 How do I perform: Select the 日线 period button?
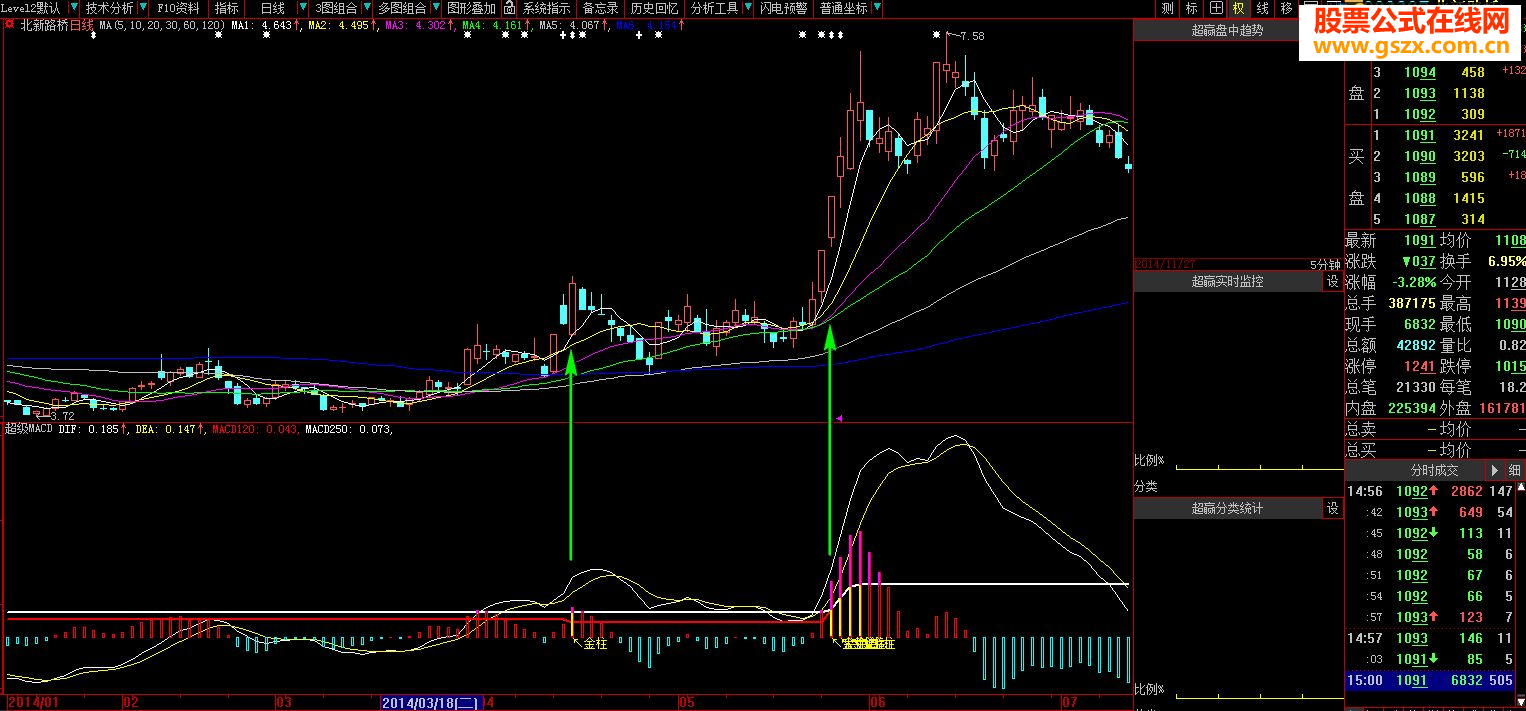pos(272,8)
